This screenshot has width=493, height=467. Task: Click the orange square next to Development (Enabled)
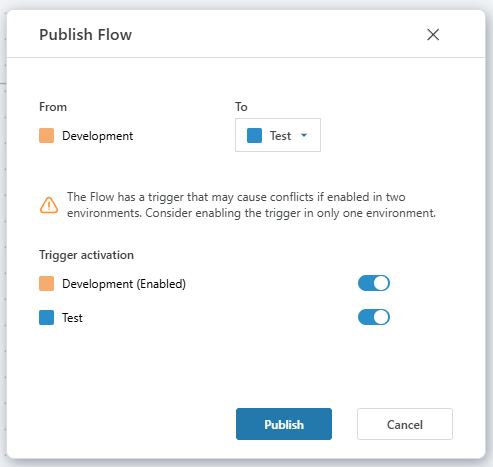coord(46,284)
